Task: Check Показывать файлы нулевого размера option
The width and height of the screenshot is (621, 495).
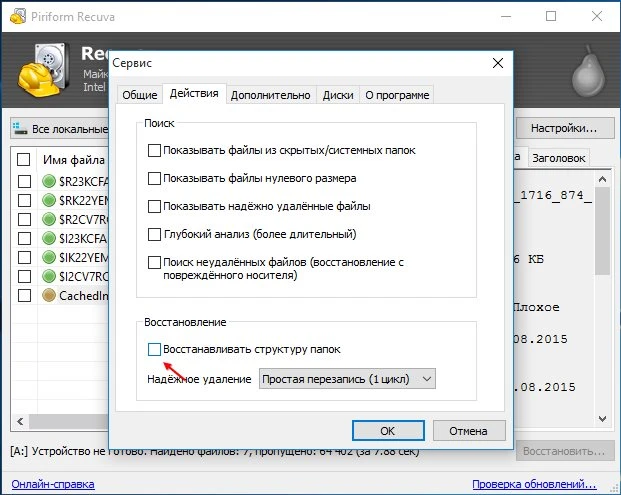Action: 154,178
